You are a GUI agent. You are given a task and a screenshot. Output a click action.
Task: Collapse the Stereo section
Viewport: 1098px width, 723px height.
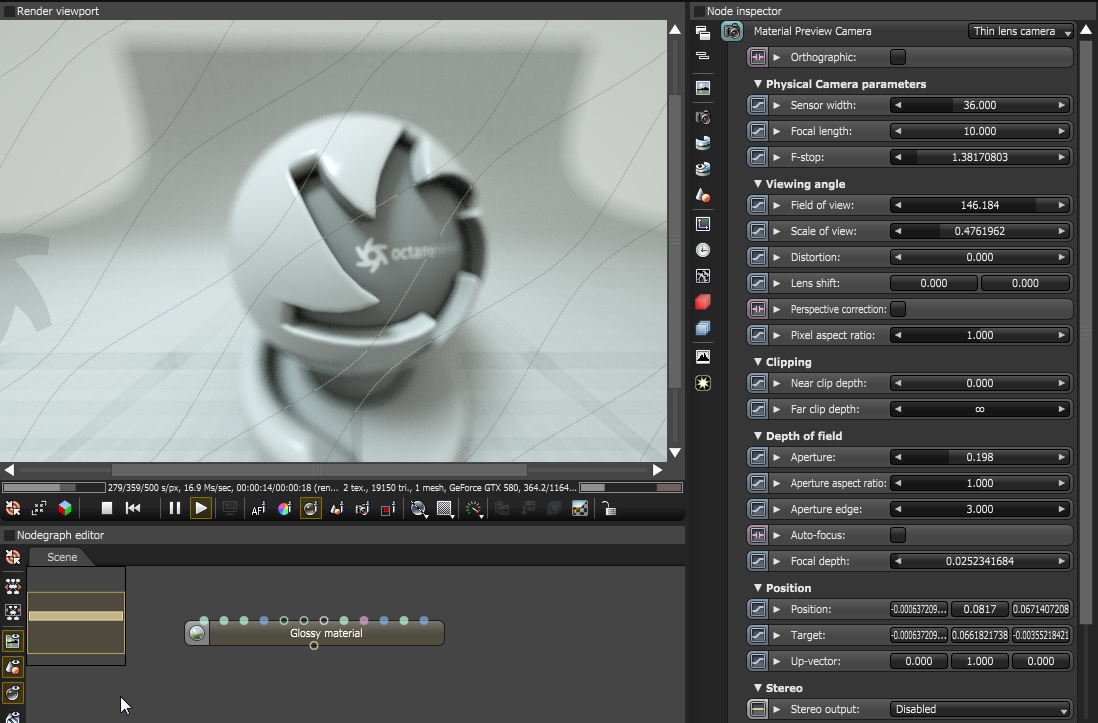pos(758,688)
